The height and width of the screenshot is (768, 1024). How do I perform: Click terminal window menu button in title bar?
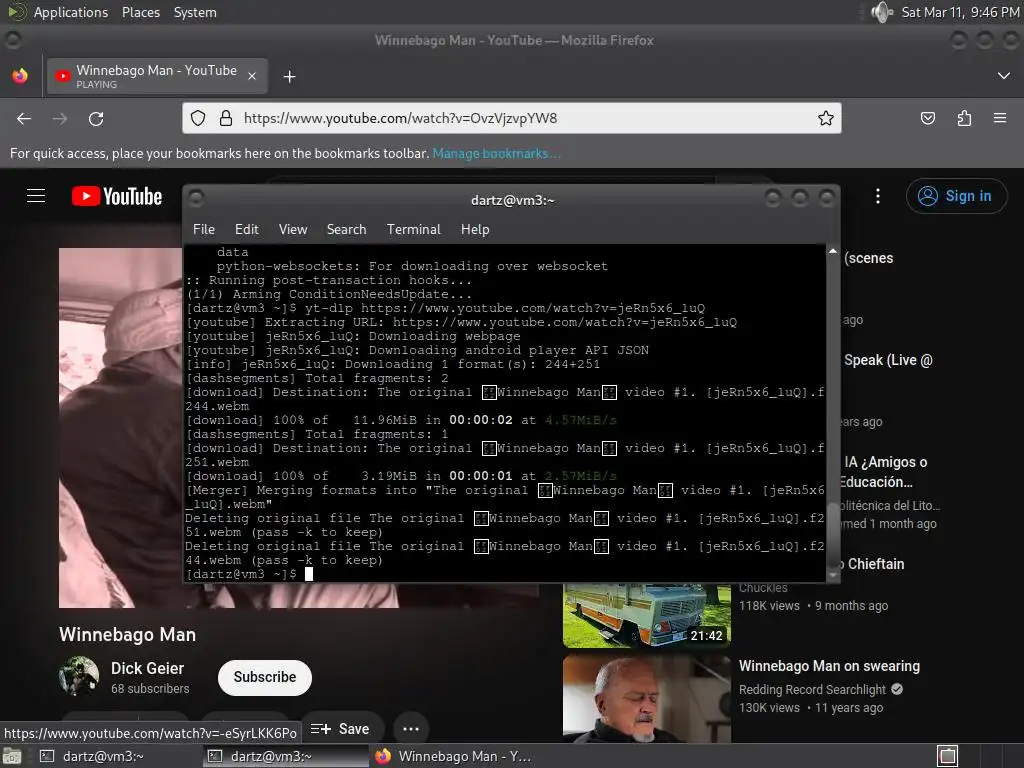196,198
